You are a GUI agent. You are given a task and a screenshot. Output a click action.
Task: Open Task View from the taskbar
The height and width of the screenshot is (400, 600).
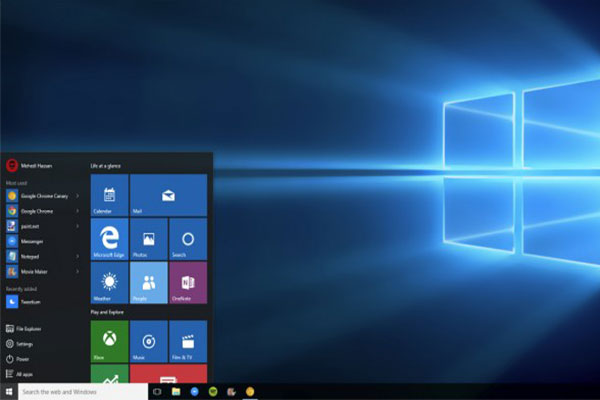[x=157, y=392]
